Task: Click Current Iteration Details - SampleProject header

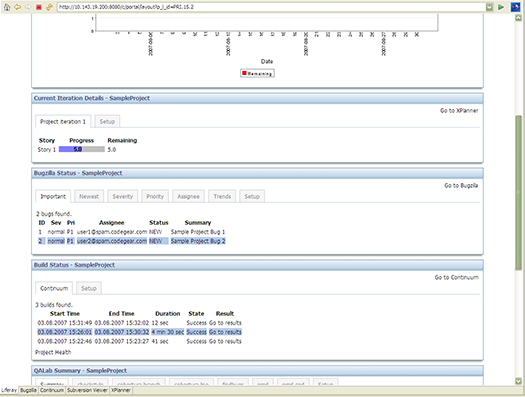Action: (x=257, y=98)
